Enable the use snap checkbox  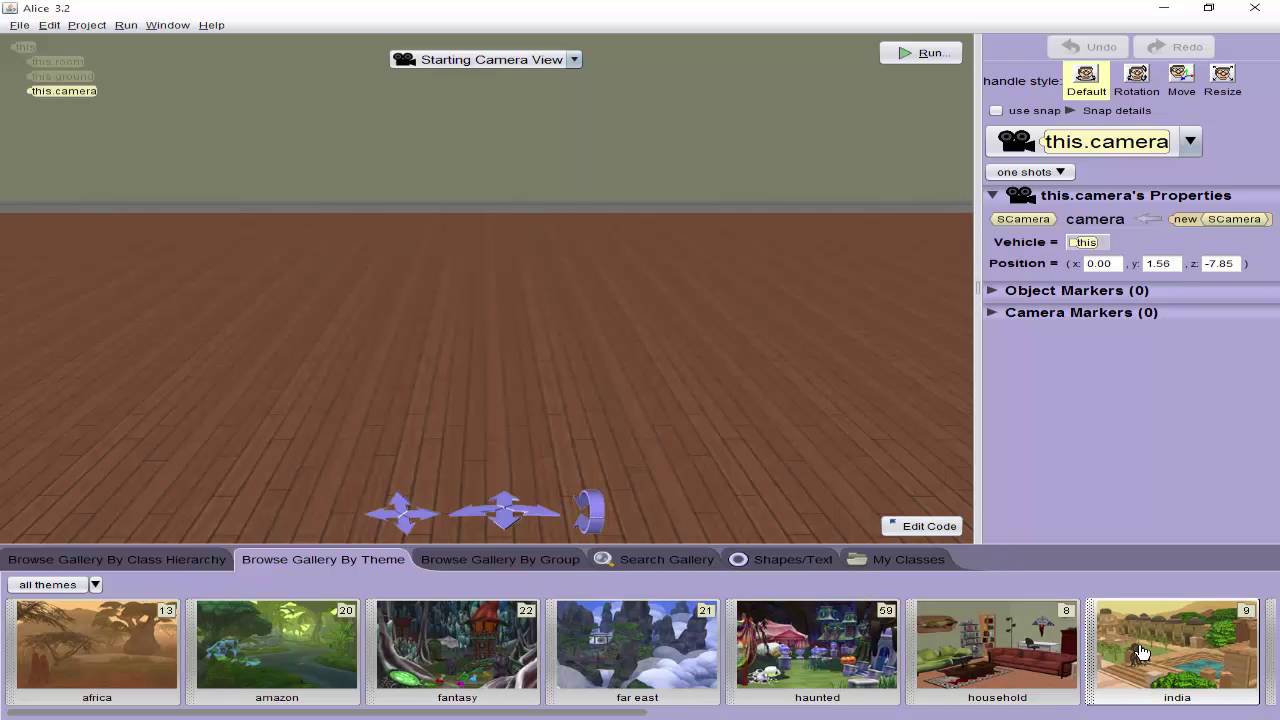click(996, 111)
